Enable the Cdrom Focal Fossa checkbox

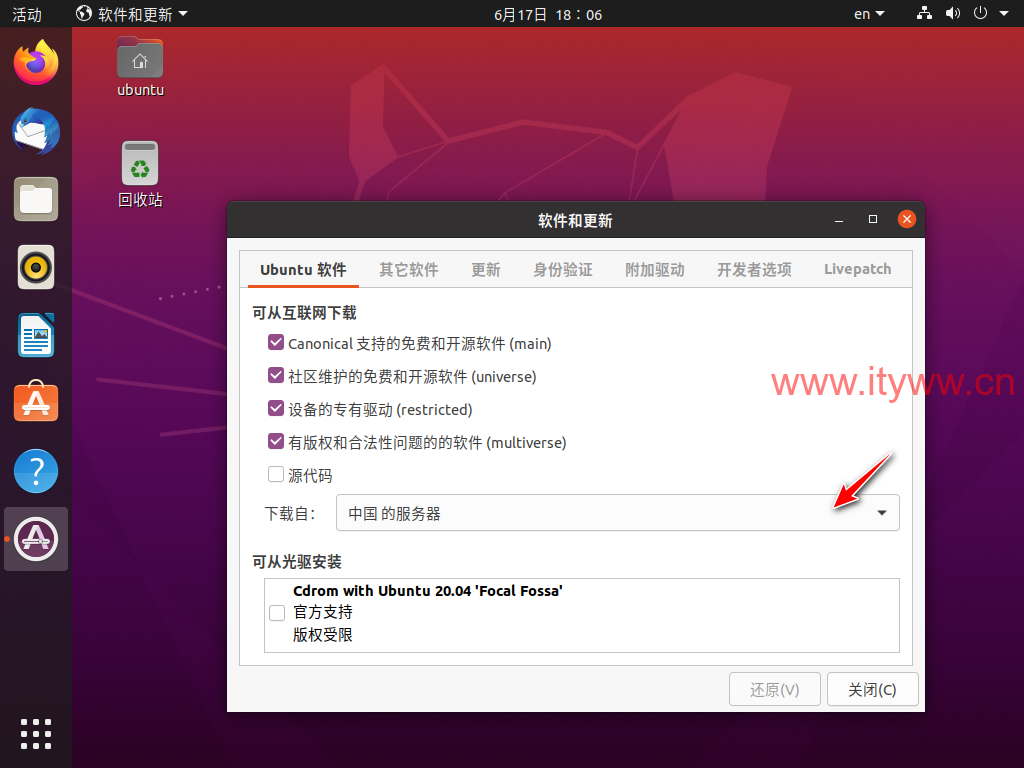(277, 613)
